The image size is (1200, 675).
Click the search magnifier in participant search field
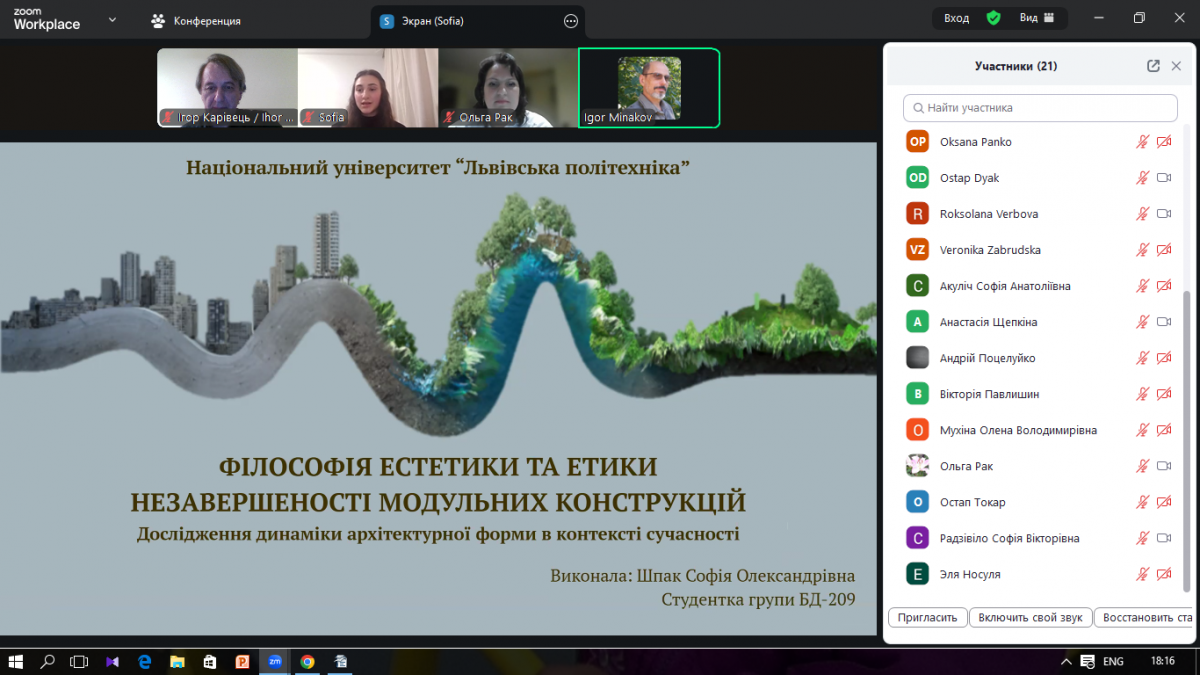(x=918, y=107)
